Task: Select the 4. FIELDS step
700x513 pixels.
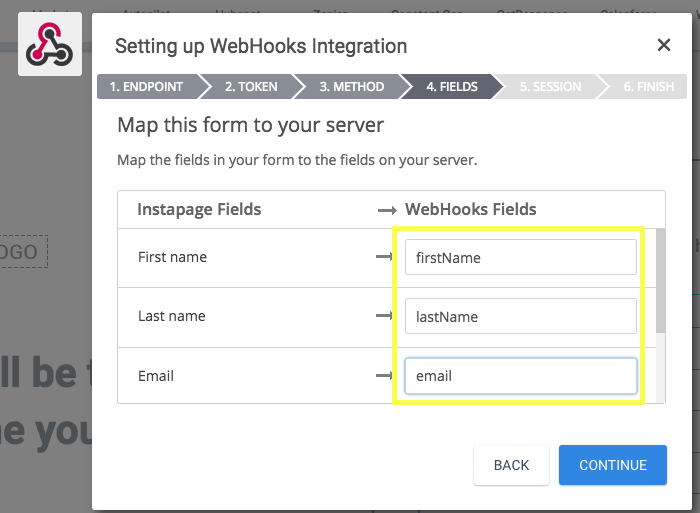Action: click(x=452, y=86)
